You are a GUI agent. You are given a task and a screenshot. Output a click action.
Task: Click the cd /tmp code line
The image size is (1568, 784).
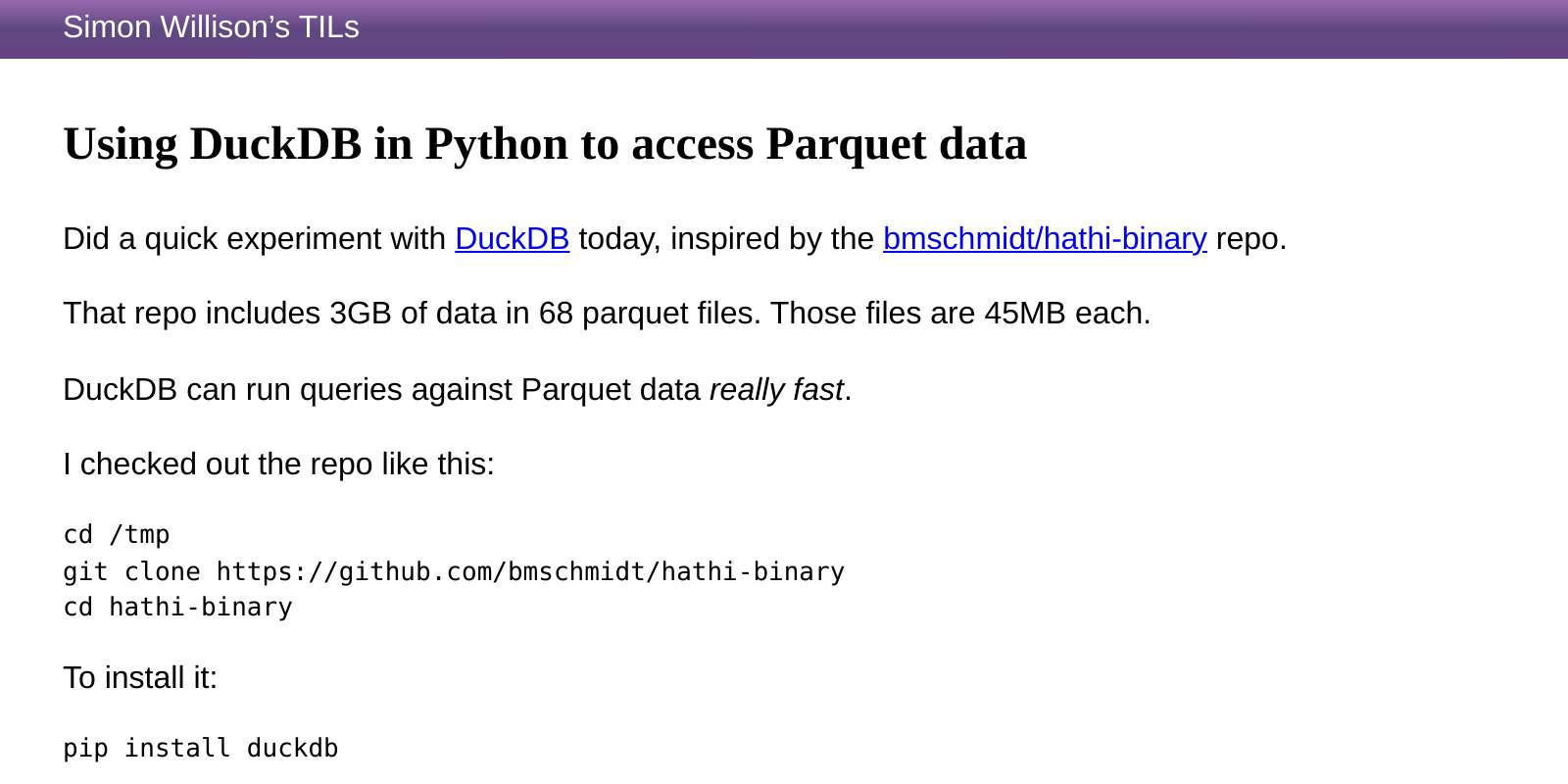116,535
